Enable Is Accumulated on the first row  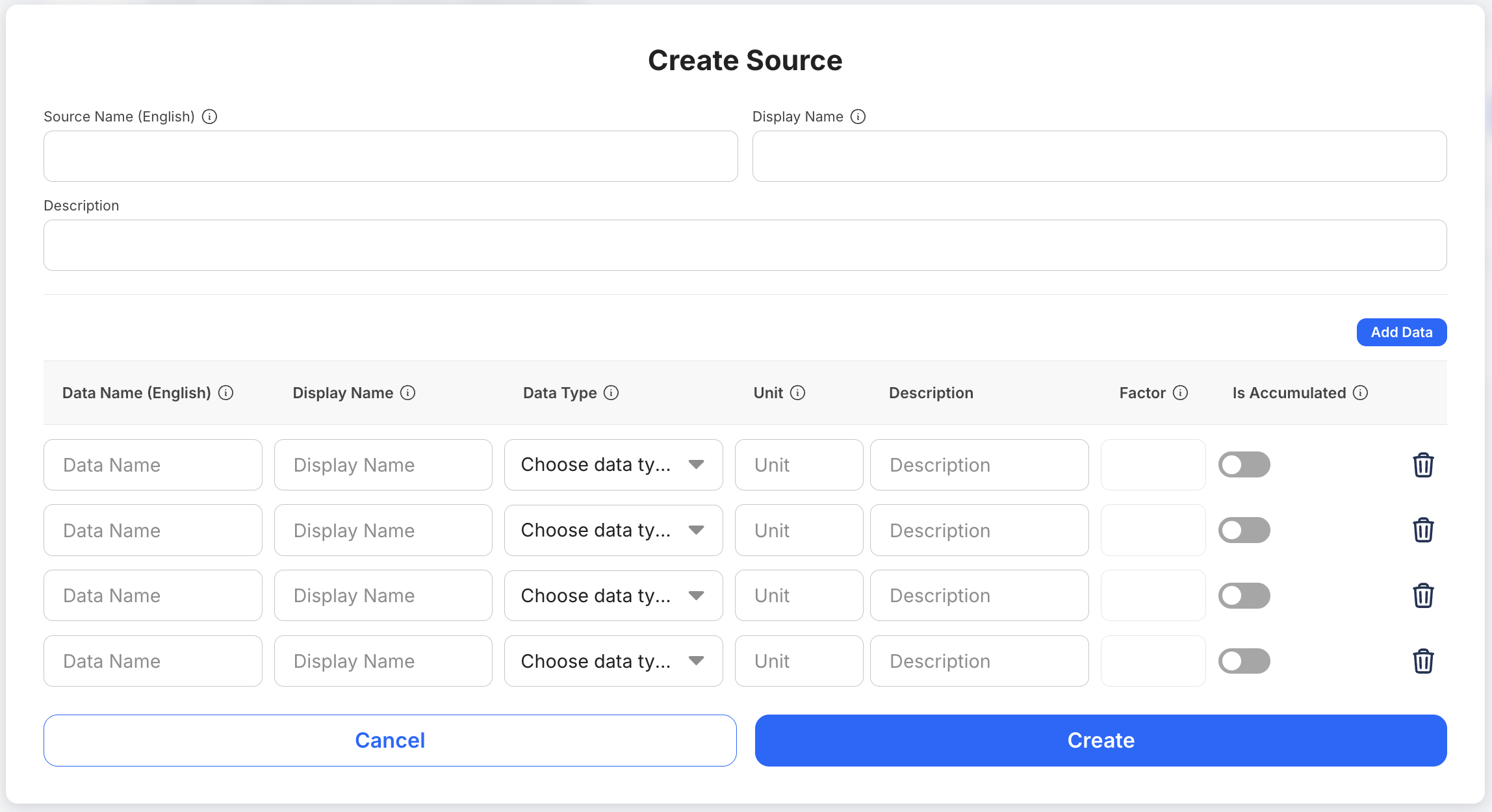coord(1244,464)
